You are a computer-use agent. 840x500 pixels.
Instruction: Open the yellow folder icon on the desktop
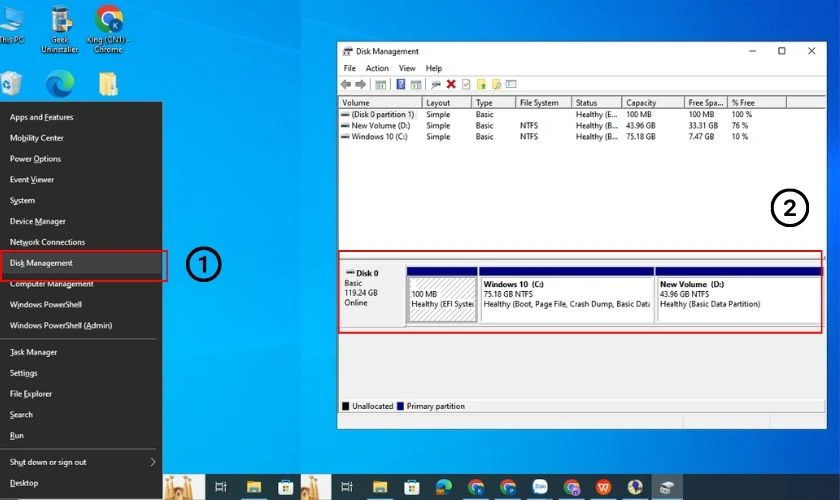click(x=108, y=84)
